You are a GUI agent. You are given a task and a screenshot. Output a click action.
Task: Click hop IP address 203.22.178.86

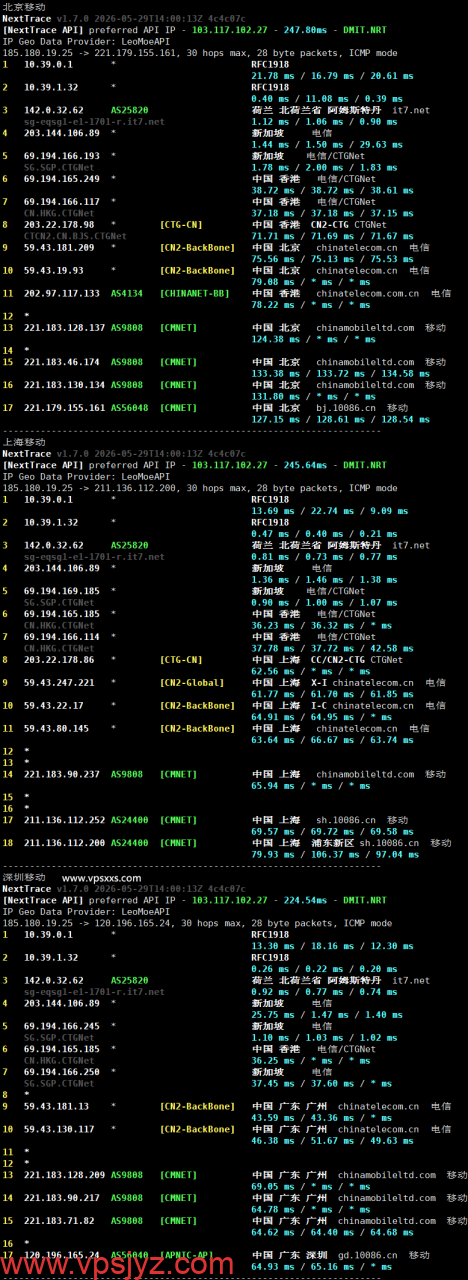point(59,659)
